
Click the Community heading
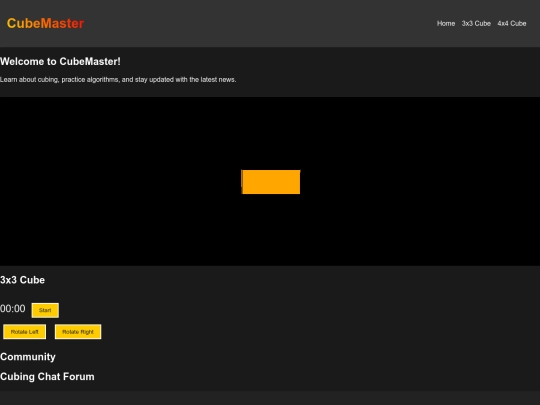(28, 357)
